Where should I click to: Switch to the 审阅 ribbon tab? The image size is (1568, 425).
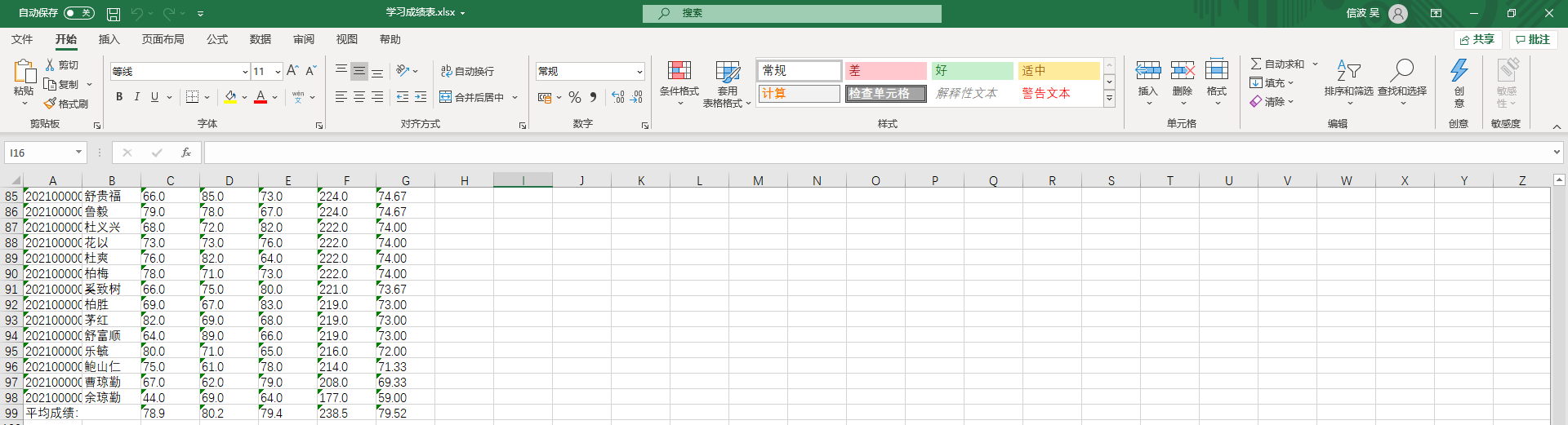click(304, 39)
